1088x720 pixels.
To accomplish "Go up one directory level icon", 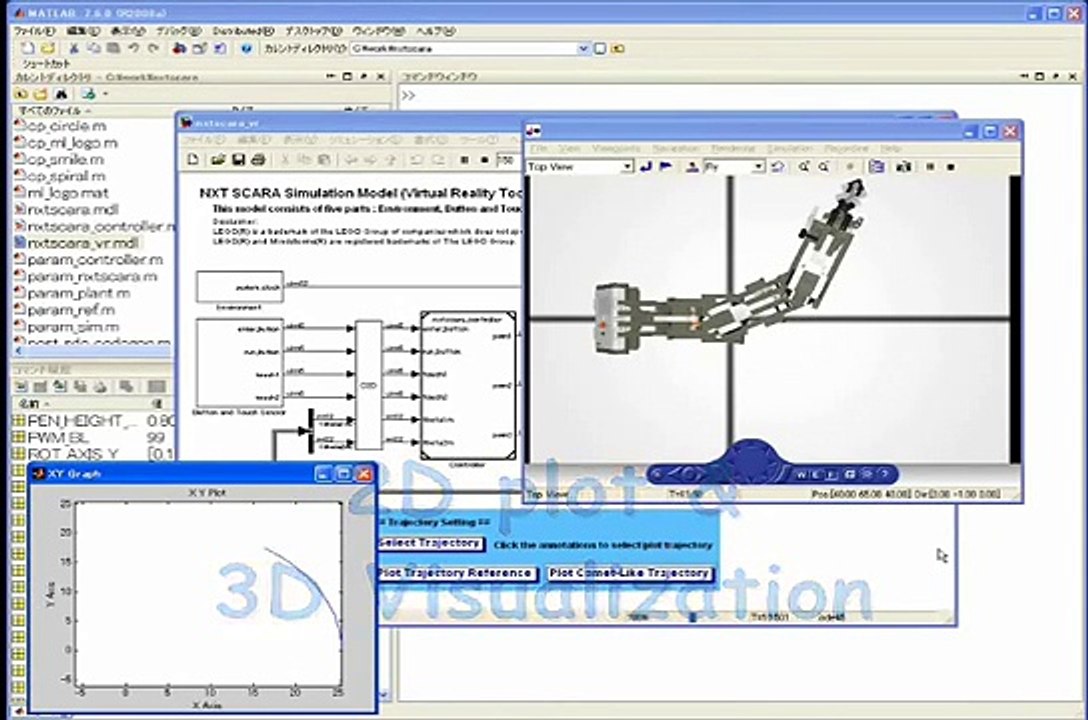I will coord(618,49).
